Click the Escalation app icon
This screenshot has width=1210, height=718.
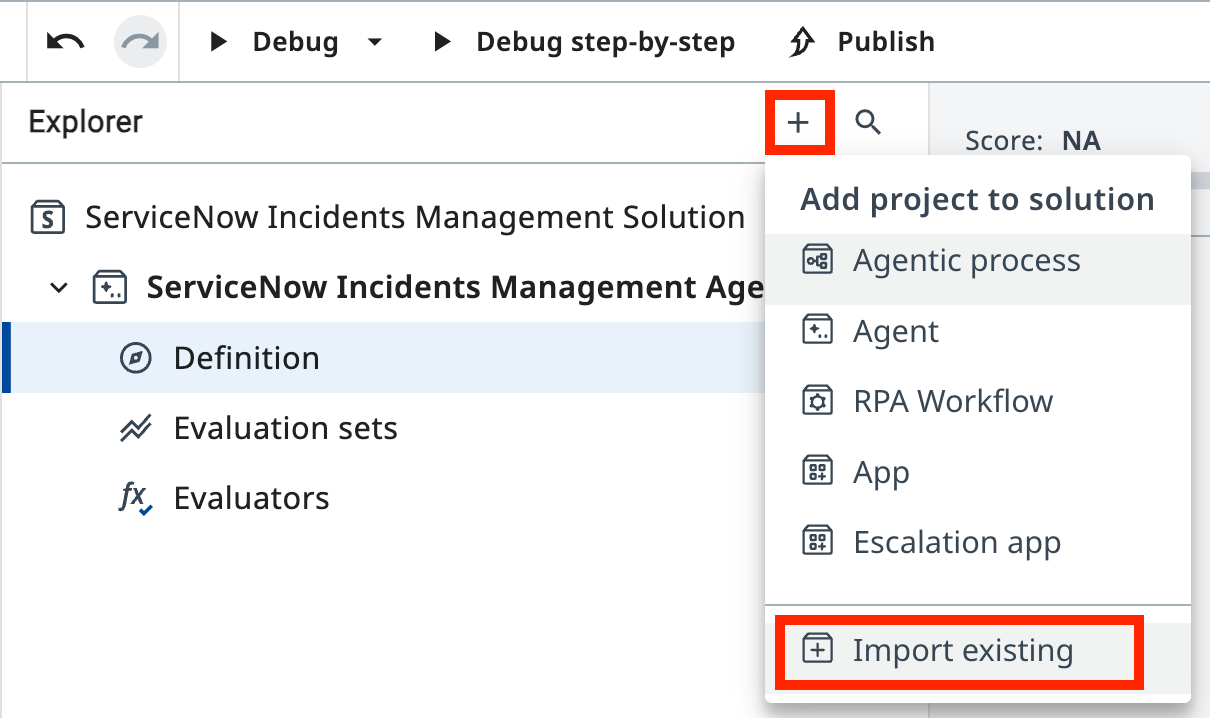(x=818, y=542)
